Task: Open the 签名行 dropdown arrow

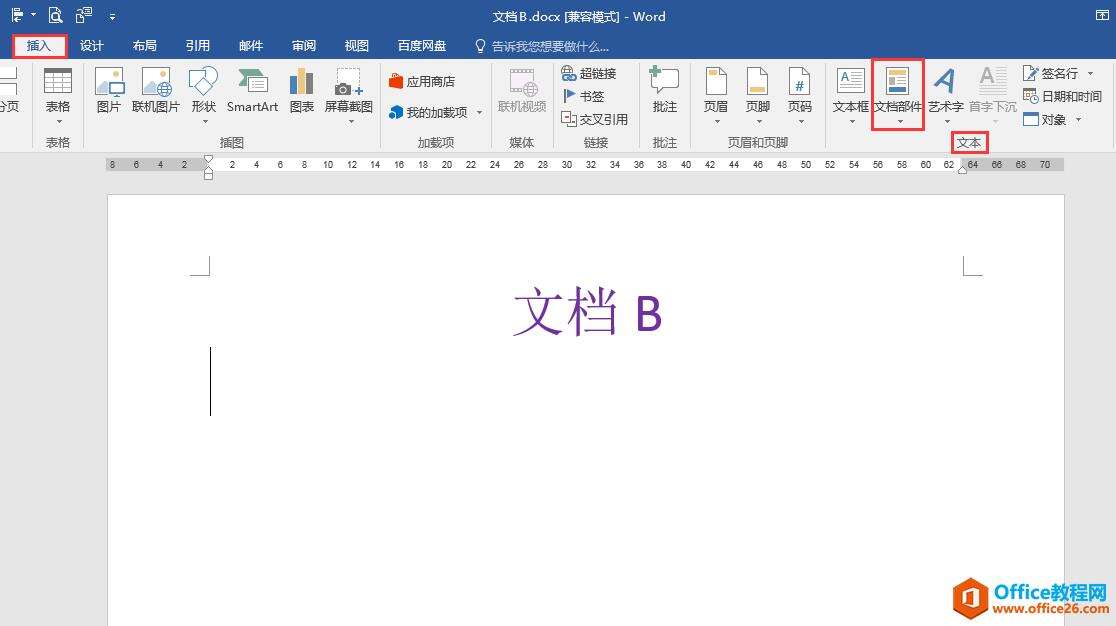Action: [1090, 73]
